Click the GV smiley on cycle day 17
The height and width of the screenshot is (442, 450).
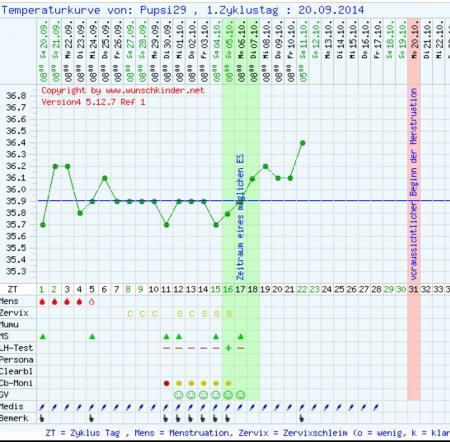point(241,395)
